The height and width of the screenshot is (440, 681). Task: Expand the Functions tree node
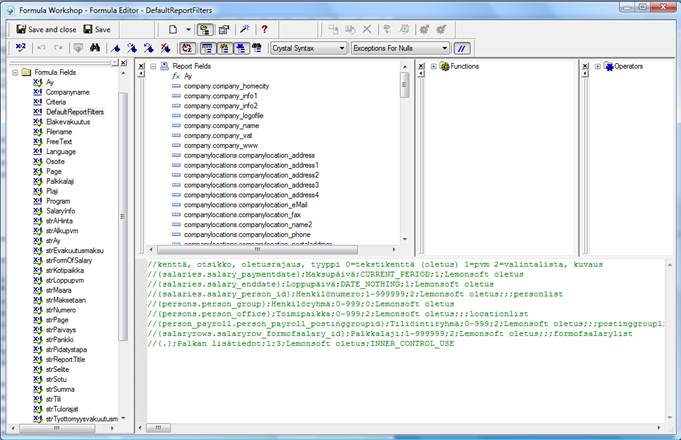pos(433,66)
